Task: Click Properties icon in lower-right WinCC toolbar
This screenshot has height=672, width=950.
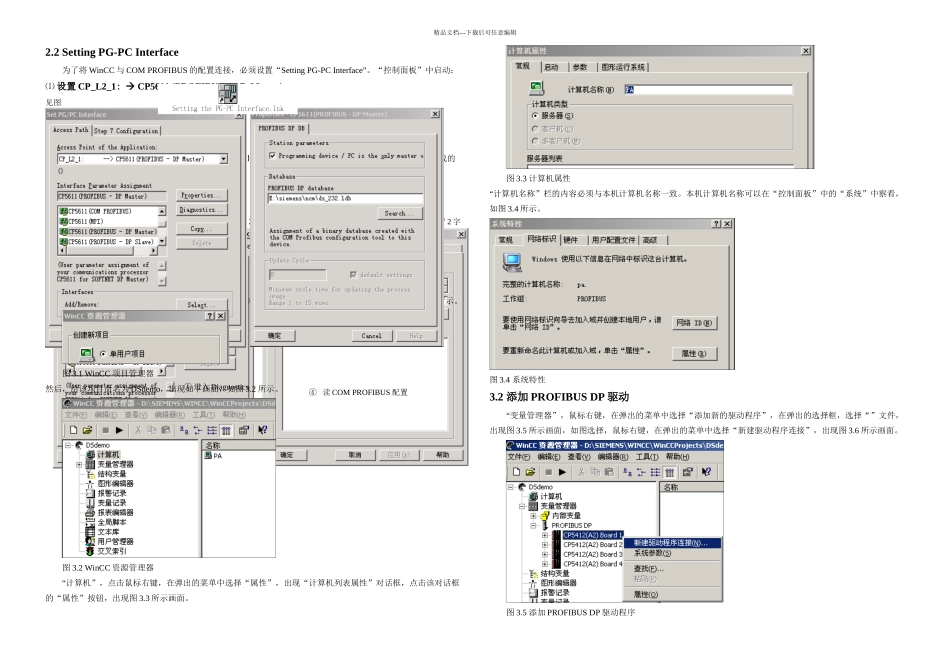Action: 687,472
